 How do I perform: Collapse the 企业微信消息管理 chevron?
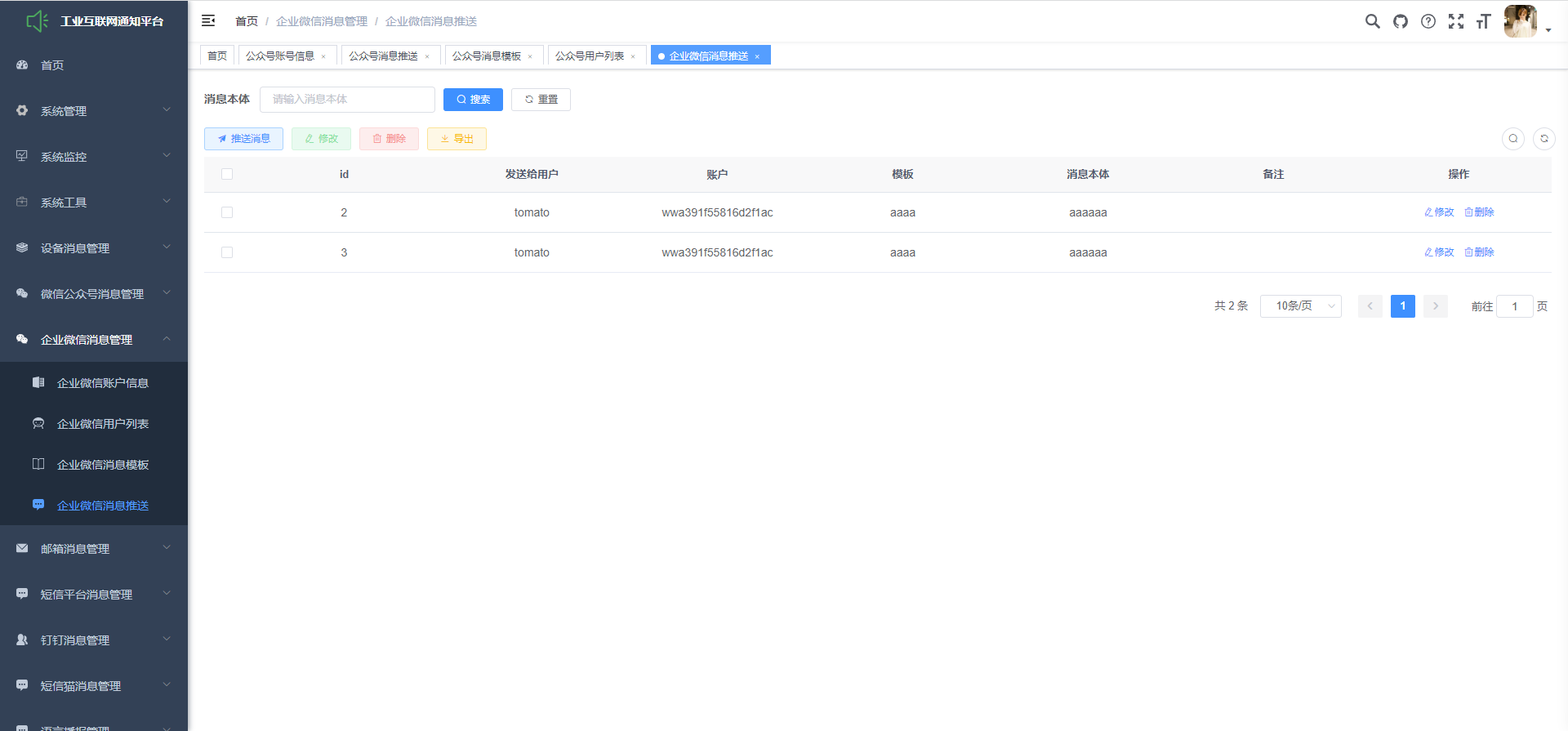[x=167, y=338]
